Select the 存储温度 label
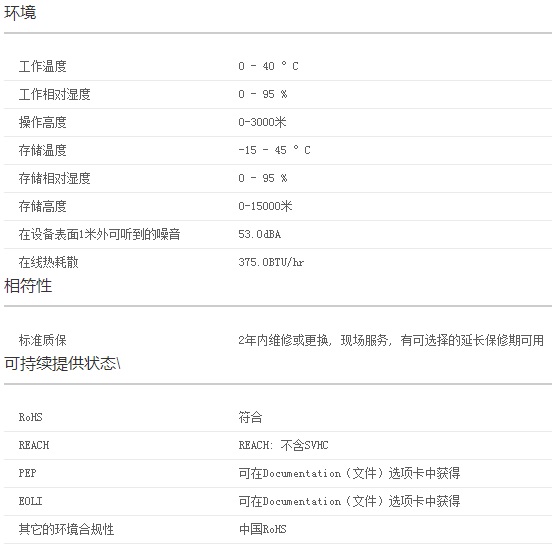The width and height of the screenshot is (552, 545). click(43, 150)
